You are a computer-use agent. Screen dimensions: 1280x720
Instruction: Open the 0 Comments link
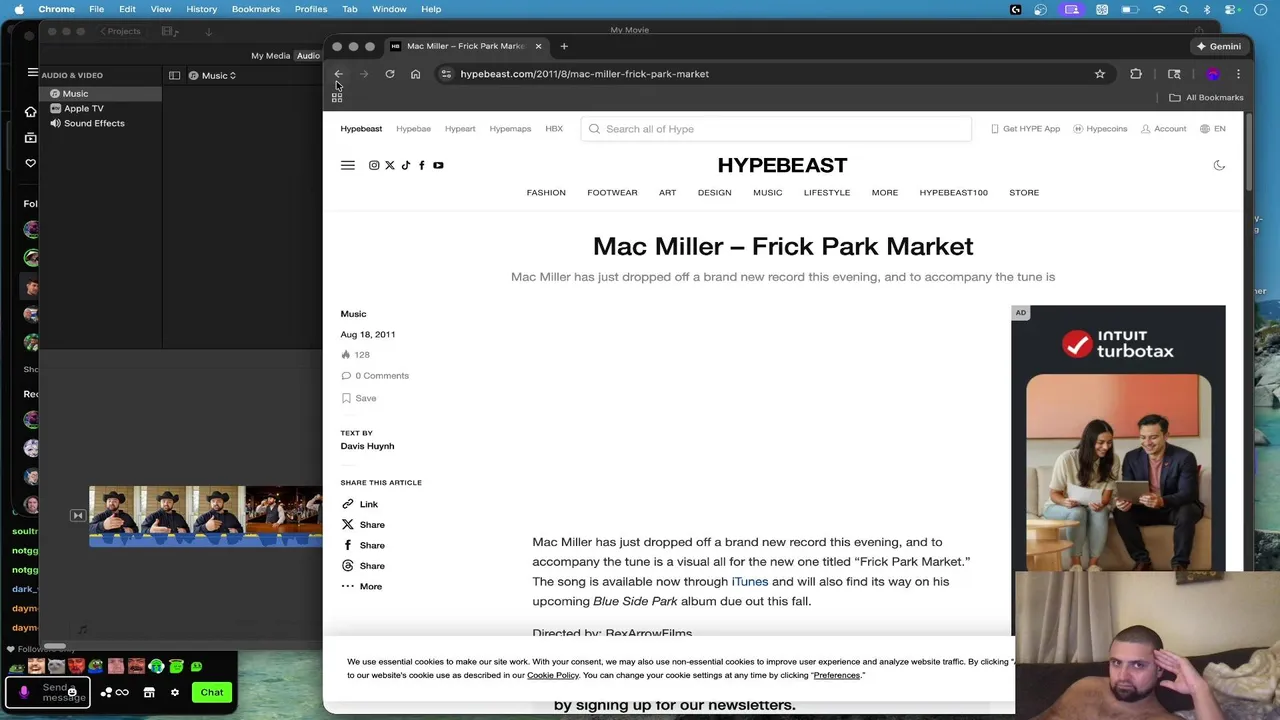(x=375, y=376)
